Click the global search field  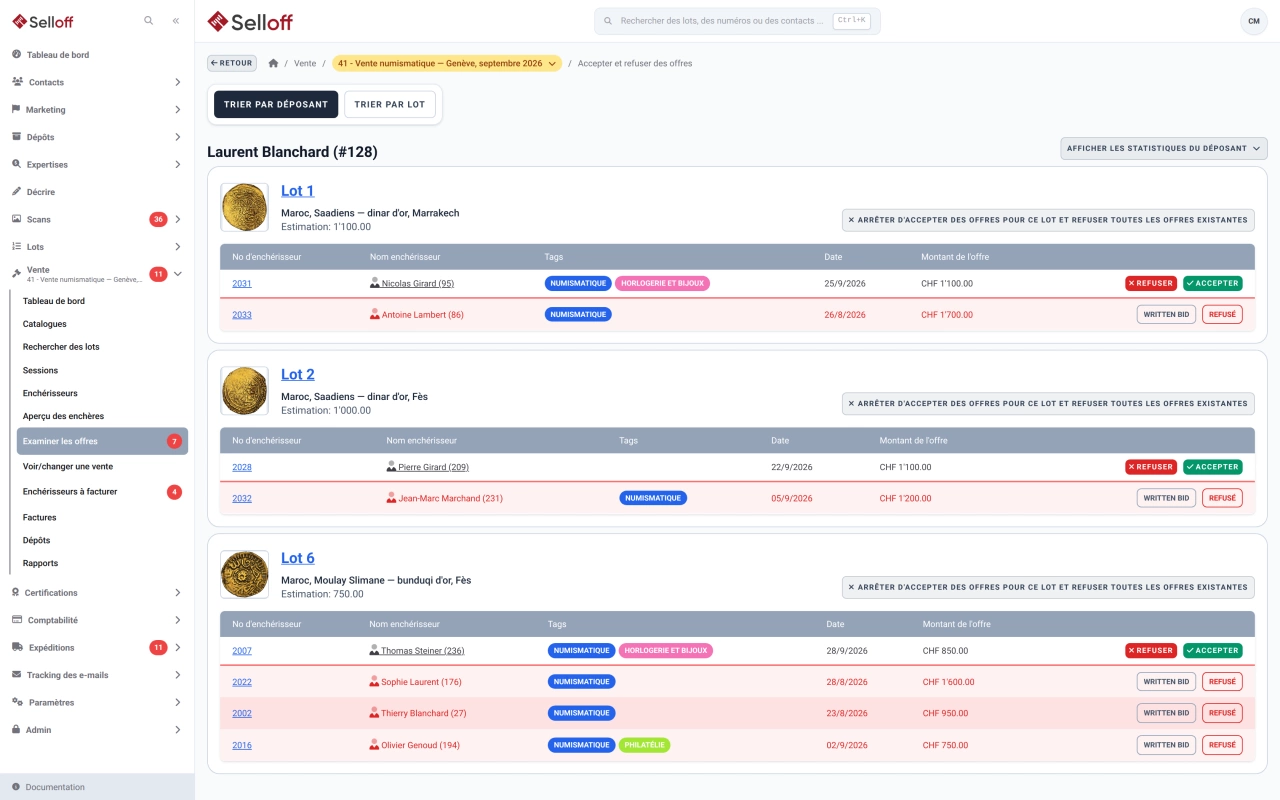737,21
